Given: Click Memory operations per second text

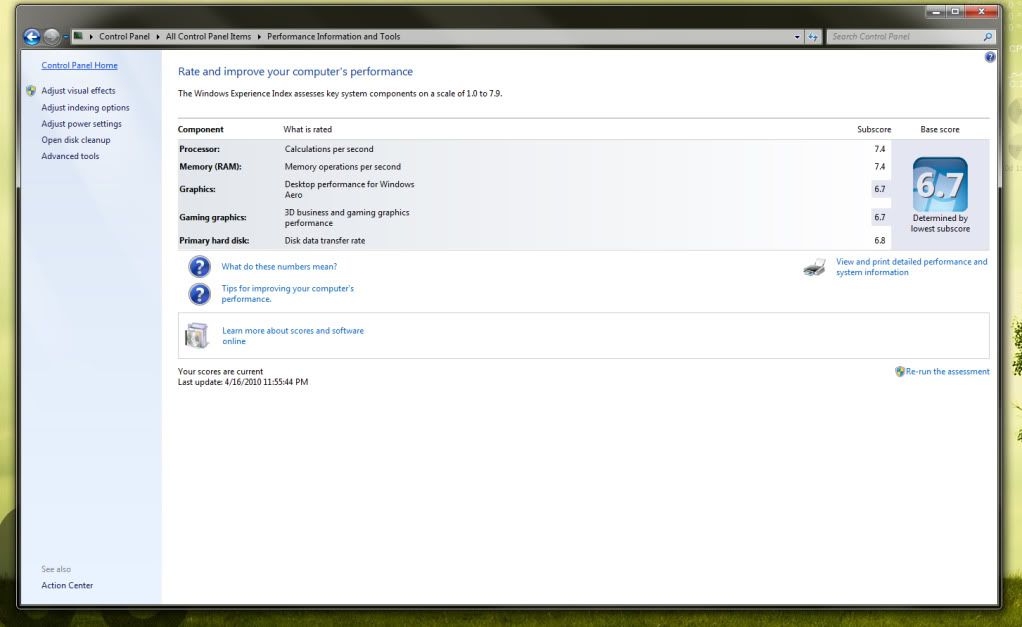Looking at the screenshot, I should [x=343, y=167].
